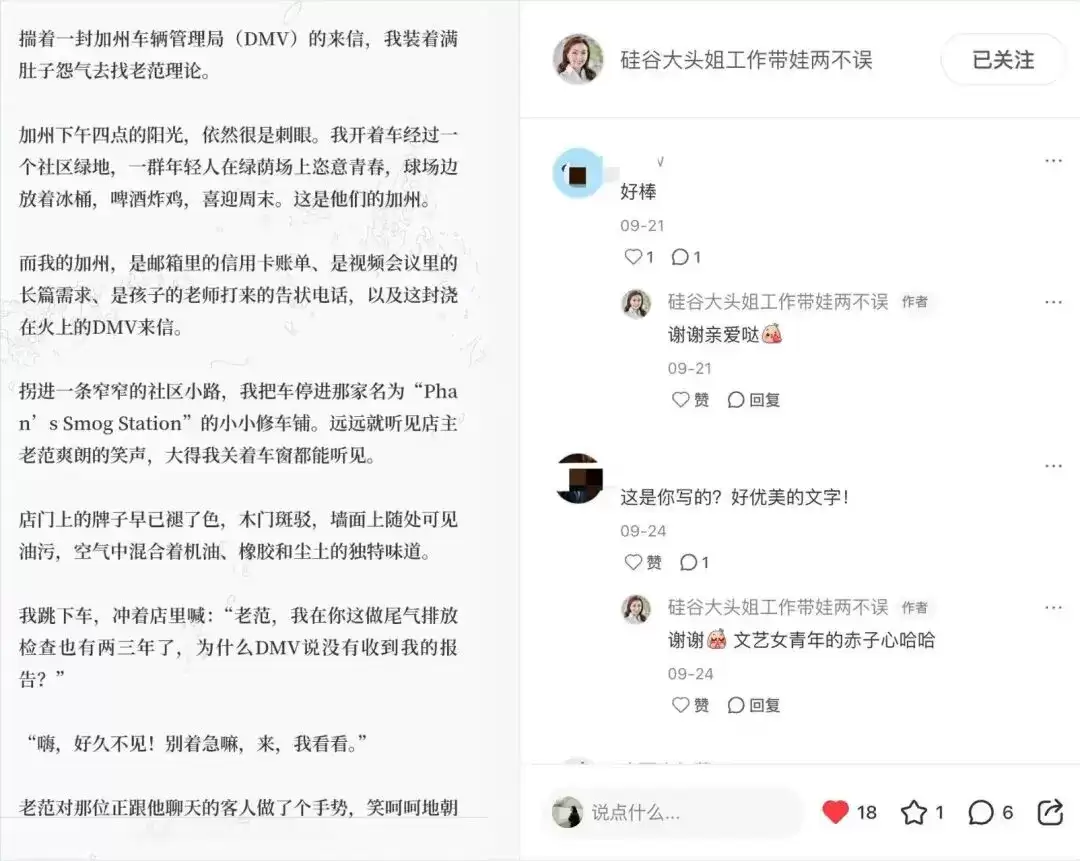
Task: Reply to the 谢谢亲爱哒 comment via 回复
Action: 754,400
